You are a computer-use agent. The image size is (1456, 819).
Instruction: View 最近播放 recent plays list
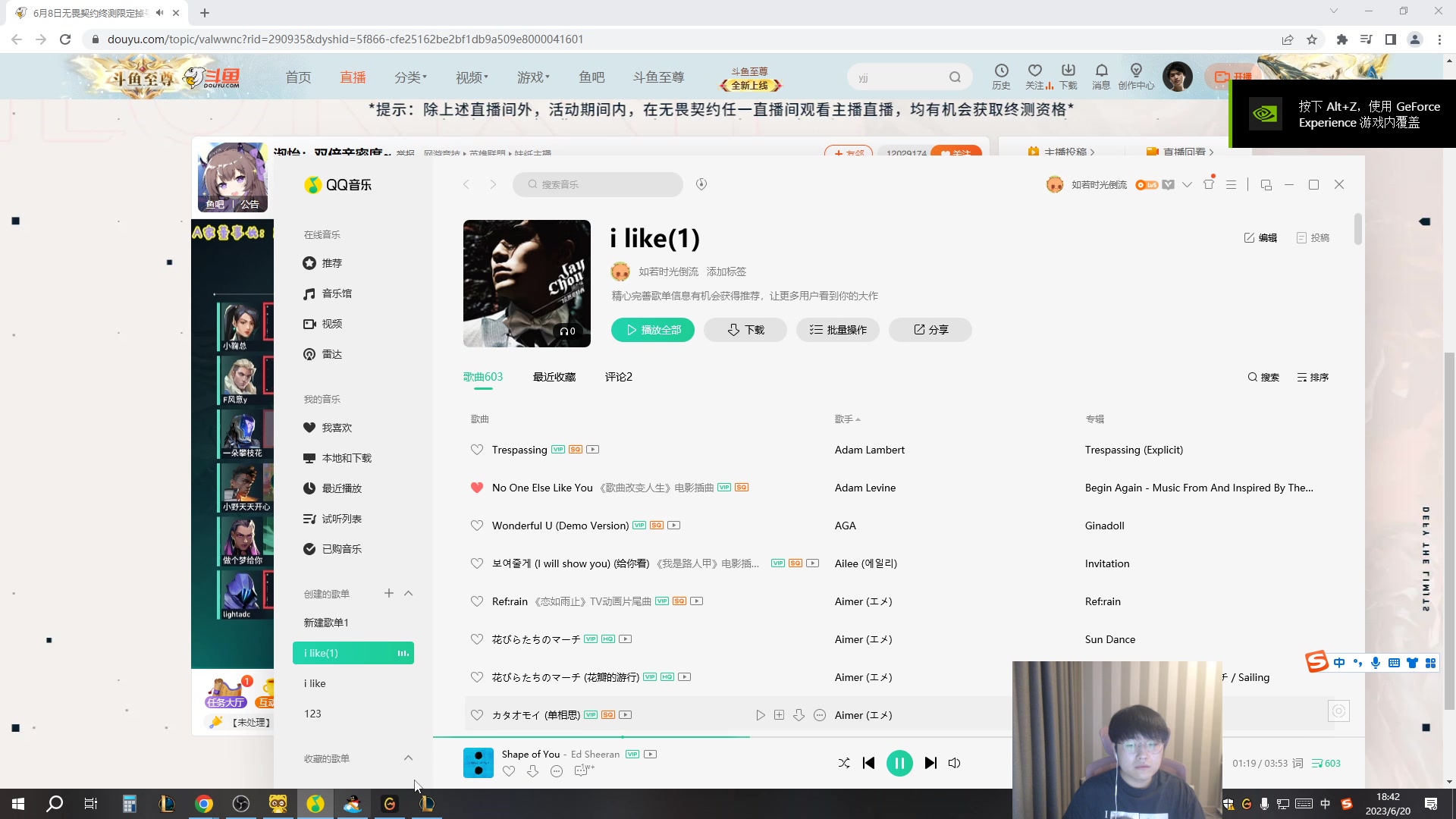point(342,488)
